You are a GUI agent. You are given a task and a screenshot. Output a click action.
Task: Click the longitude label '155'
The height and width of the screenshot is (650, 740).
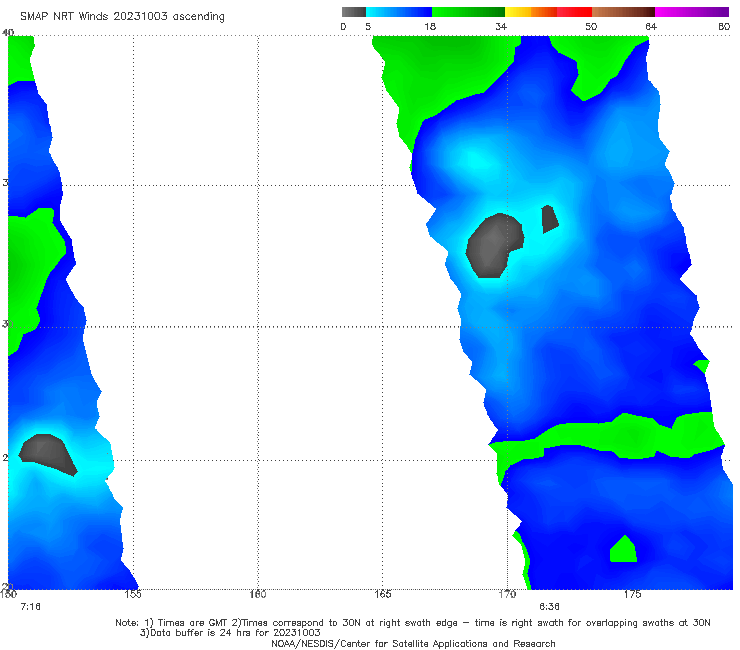click(133, 594)
